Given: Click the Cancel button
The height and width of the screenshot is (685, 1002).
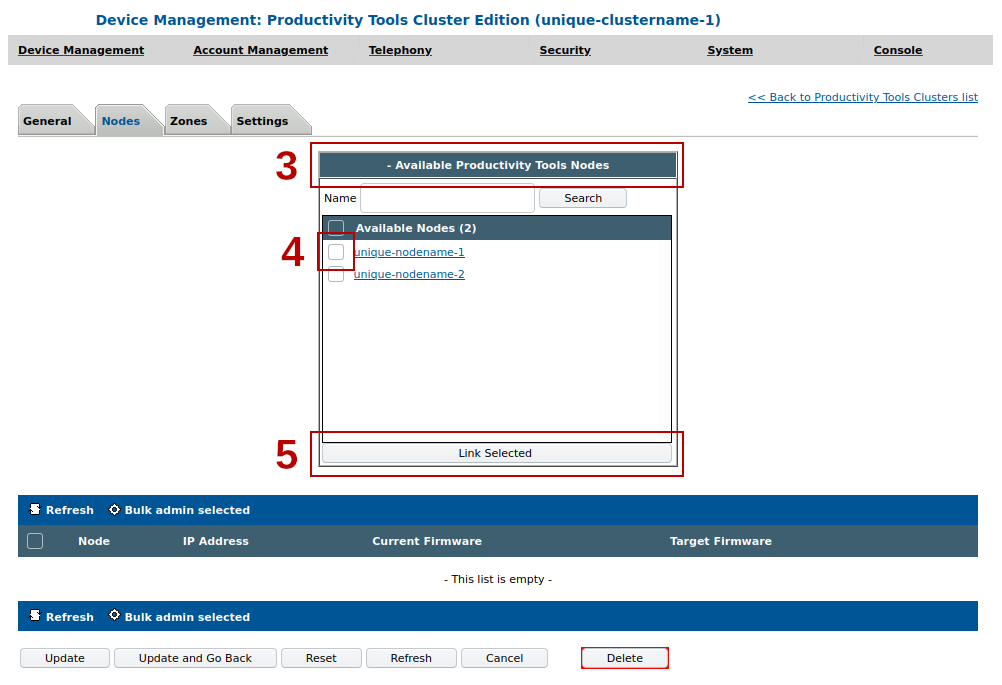Looking at the screenshot, I should pyautogui.click(x=504, y=658).
